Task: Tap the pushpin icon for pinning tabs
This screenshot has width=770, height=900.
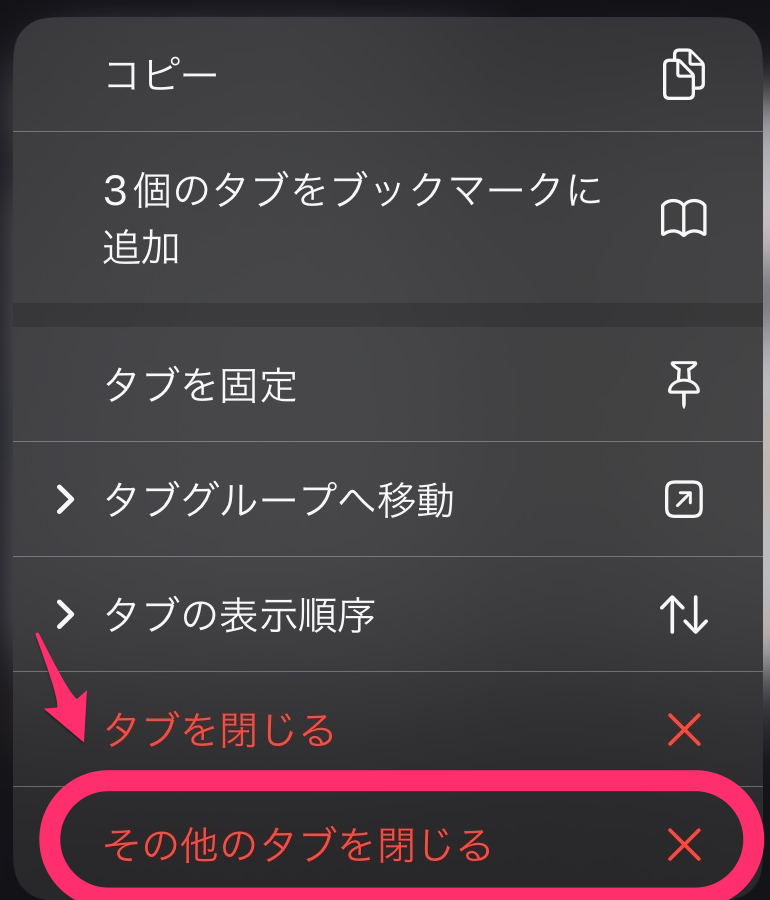Action: pyautogui.click(x=684, y=385)
